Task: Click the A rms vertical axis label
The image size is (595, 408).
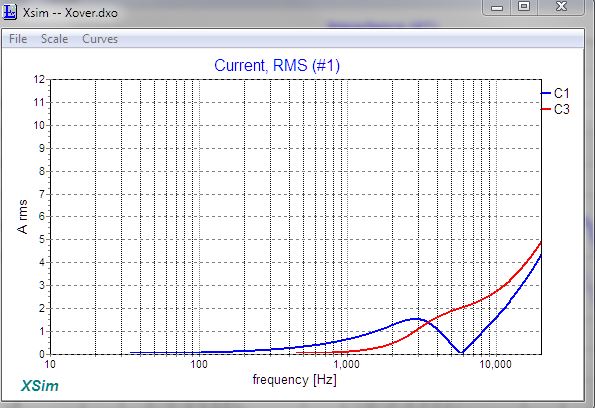Action: [x=22, y=217]
